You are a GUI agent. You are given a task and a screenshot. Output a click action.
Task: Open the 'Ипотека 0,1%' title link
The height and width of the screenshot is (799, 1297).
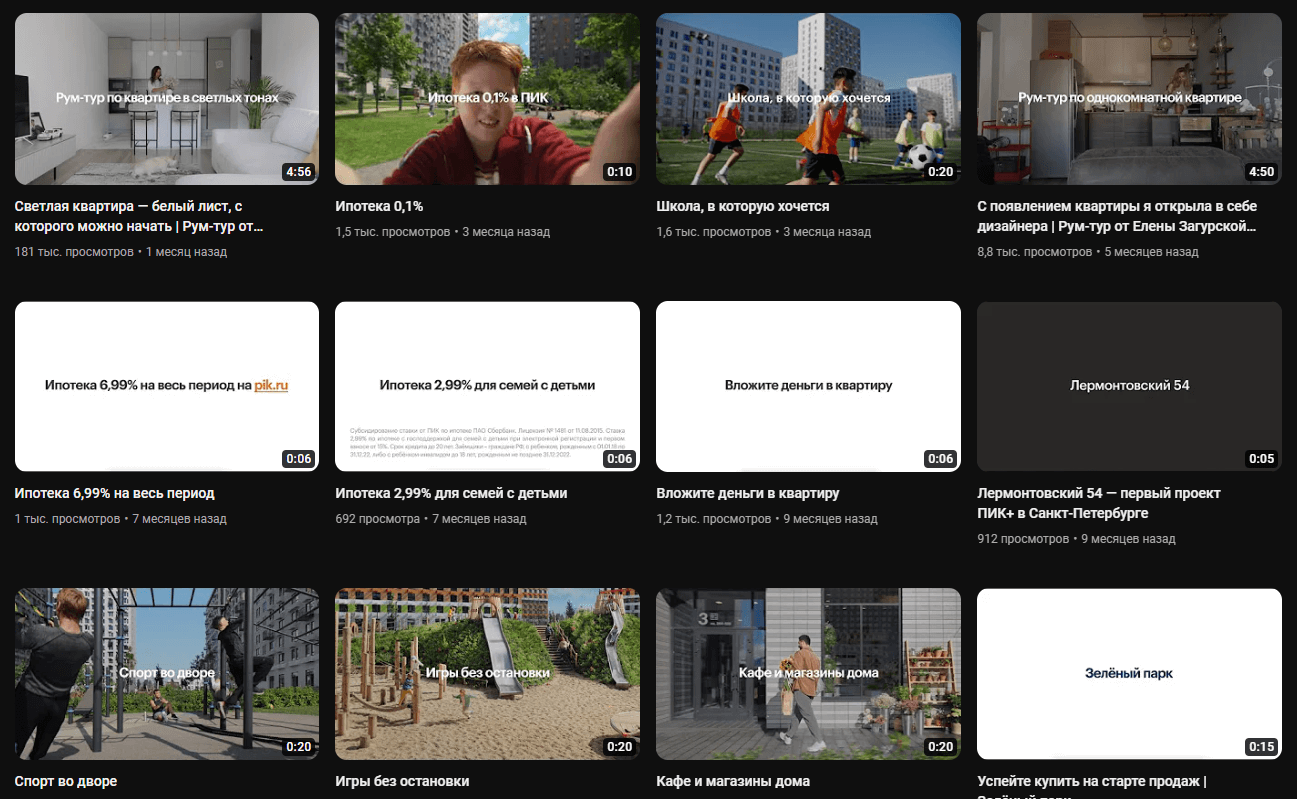pos(379,206)
